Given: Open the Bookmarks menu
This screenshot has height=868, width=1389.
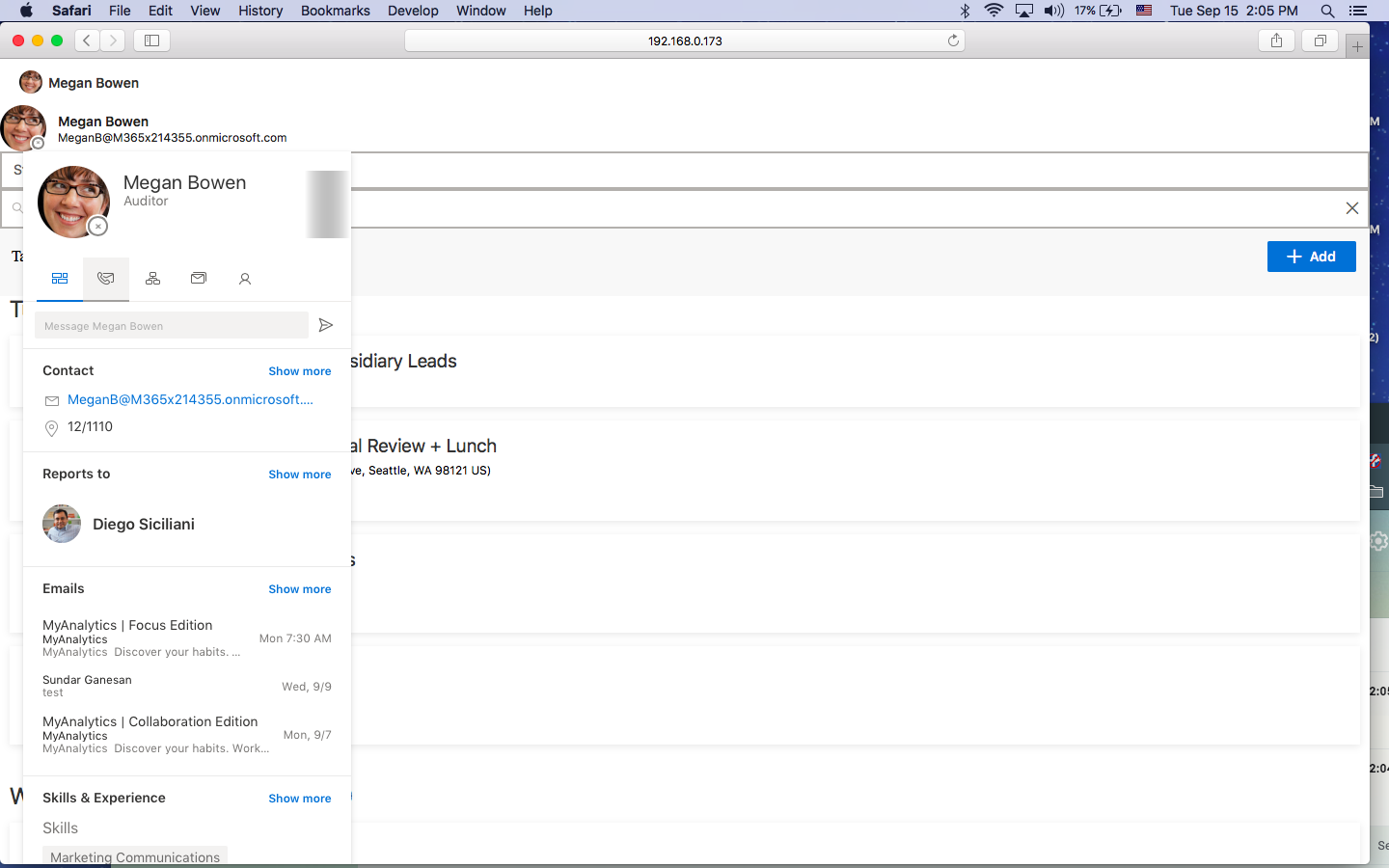Looking at the screenshot, I should (335, 11).
